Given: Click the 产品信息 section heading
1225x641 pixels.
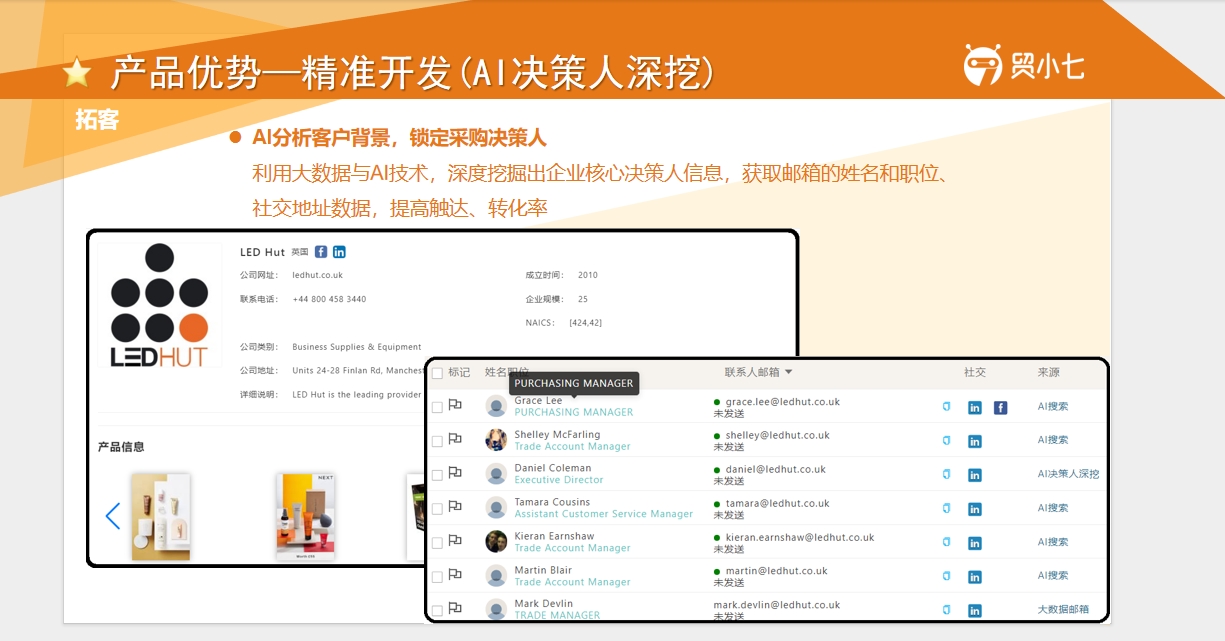Looking at the screenshot, I should point(121,447).
